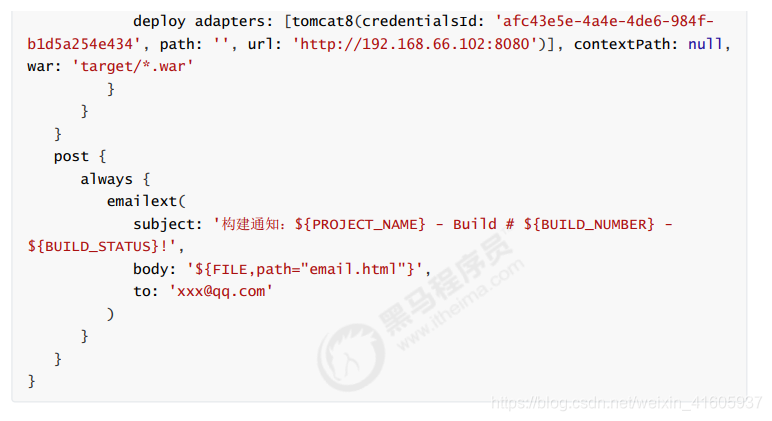Click the ${PROJECT_NAME} variable
Screen dimensions: 772x421
360,225
